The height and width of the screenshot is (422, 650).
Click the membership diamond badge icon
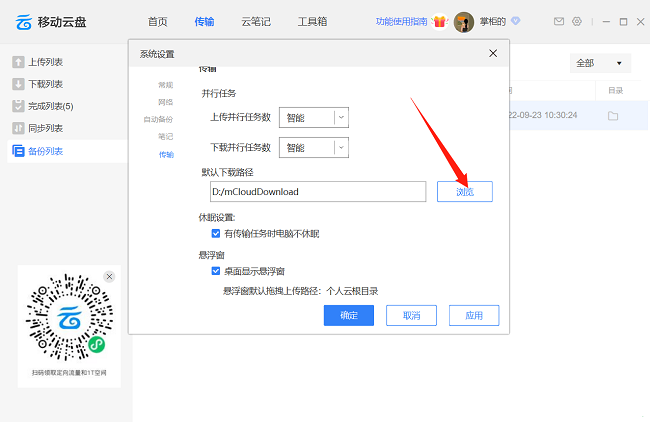pos(515,21)
